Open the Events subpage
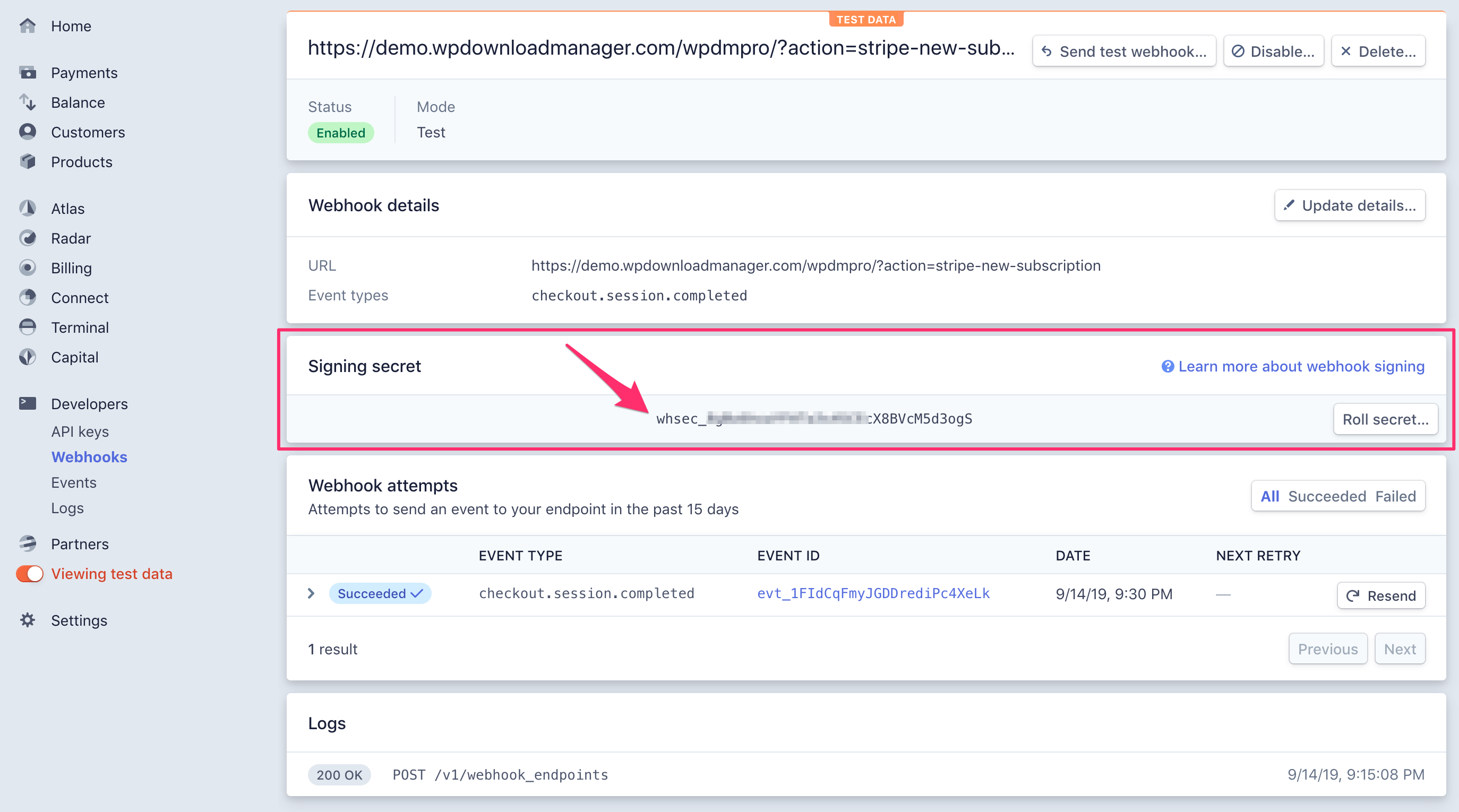 pyautogui.click(x=74, y=482)
